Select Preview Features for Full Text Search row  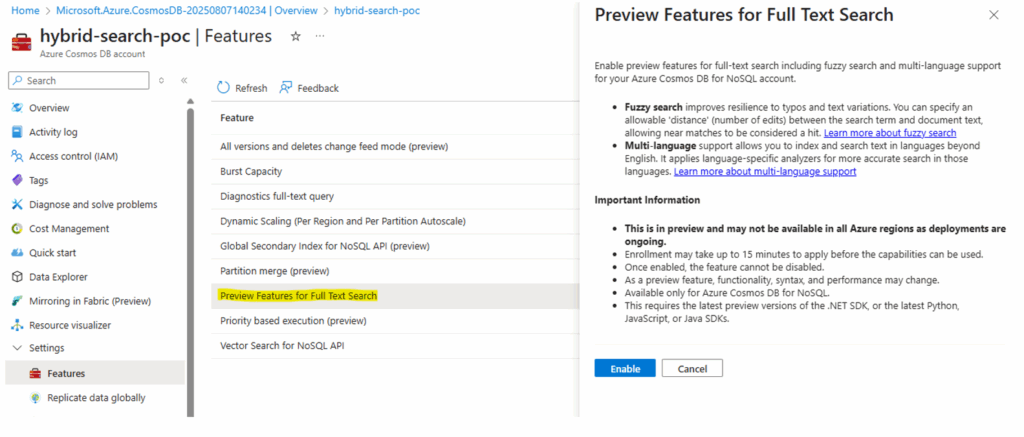click(x=395, y=296)
